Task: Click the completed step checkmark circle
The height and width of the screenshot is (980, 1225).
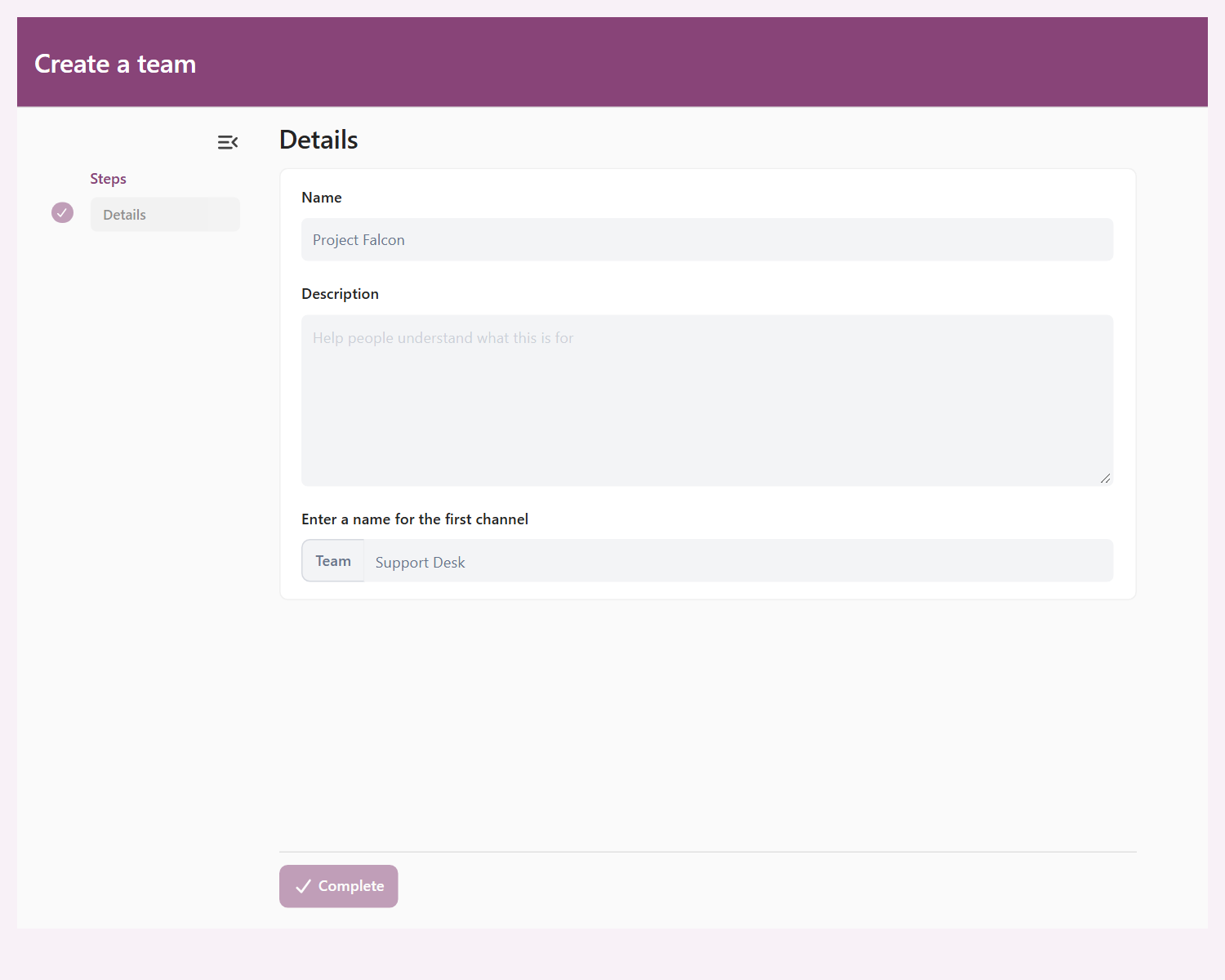Action: pyautogui.click(x=63, y=213)
